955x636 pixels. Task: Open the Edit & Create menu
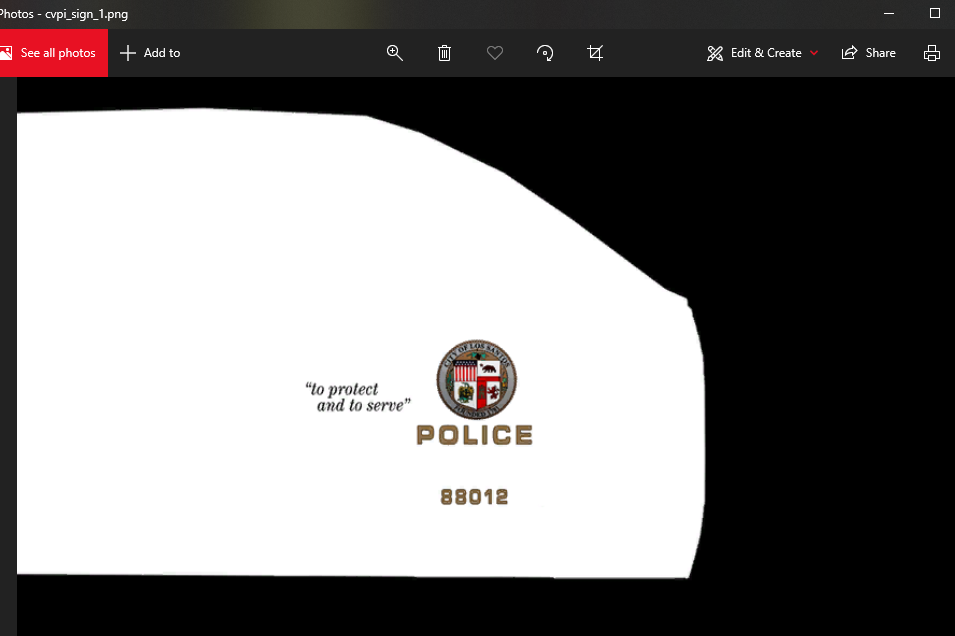765,52
